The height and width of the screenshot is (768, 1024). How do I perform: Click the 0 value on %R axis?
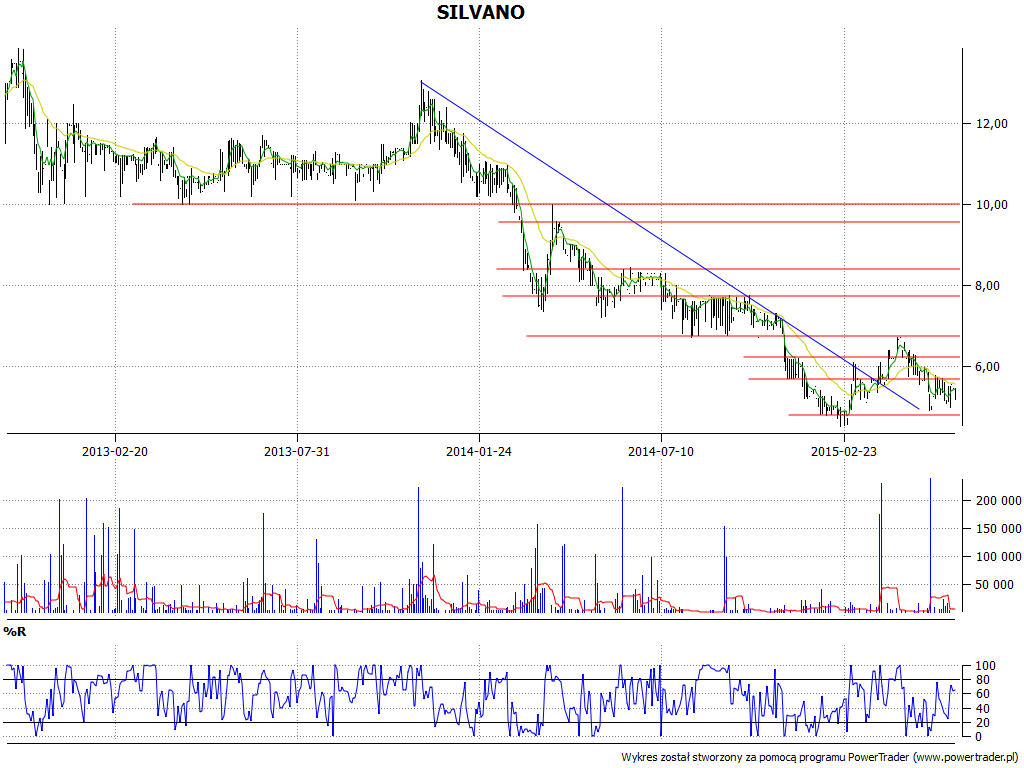(x=977, y=737)
